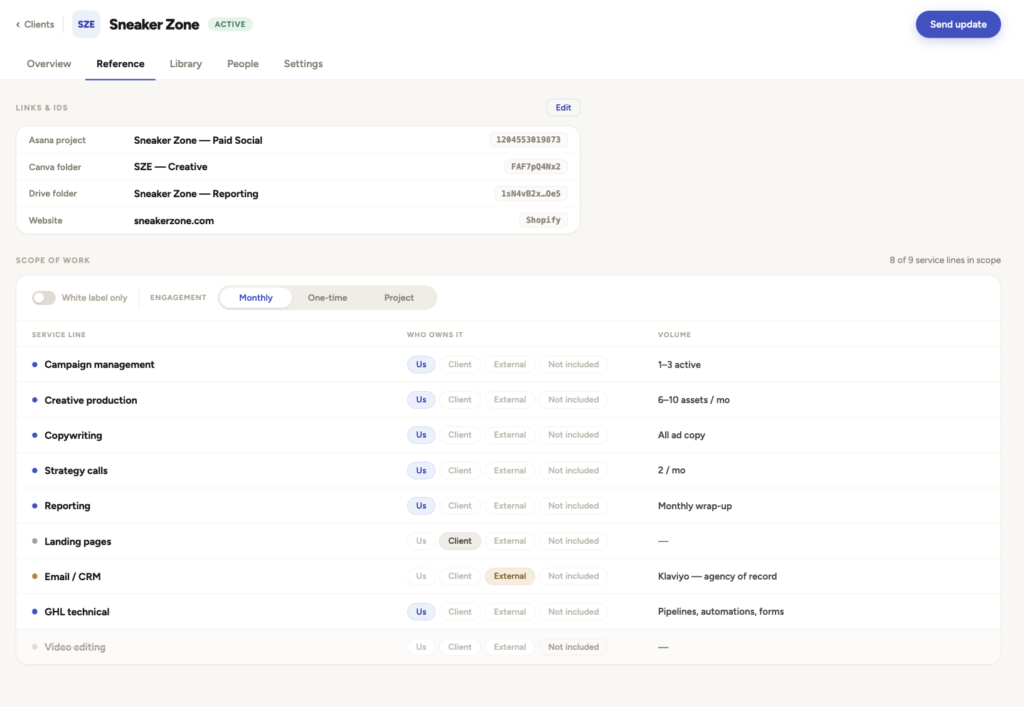Switch to the Reference tab
Viewport: 1024px width, 707px height.
(120, 63)
